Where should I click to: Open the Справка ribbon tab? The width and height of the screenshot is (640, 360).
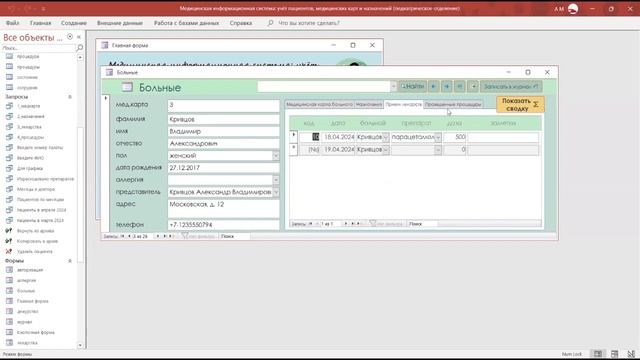241,23
